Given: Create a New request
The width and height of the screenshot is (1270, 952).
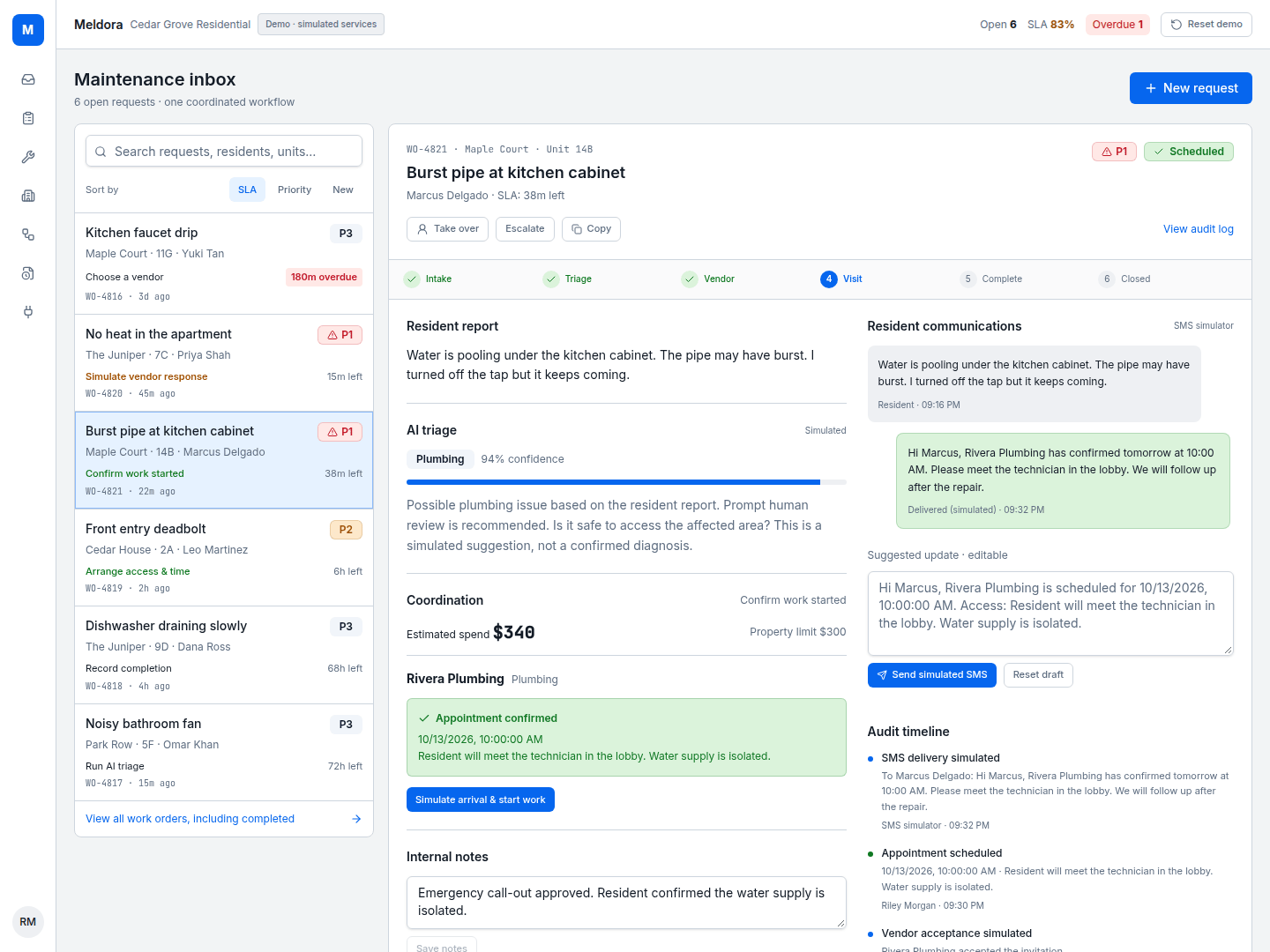Looking at the screenshot, I should coord(1191,88).
